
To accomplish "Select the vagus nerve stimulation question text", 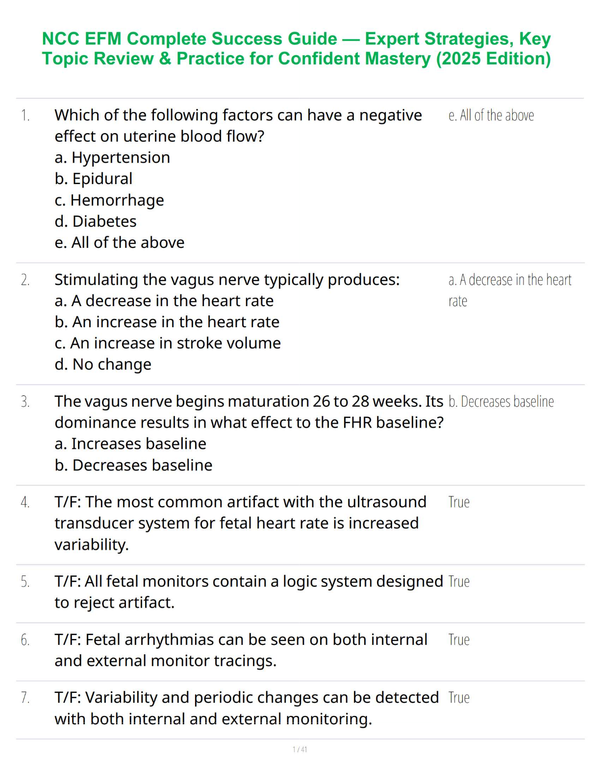I will (x=227, y=280).
